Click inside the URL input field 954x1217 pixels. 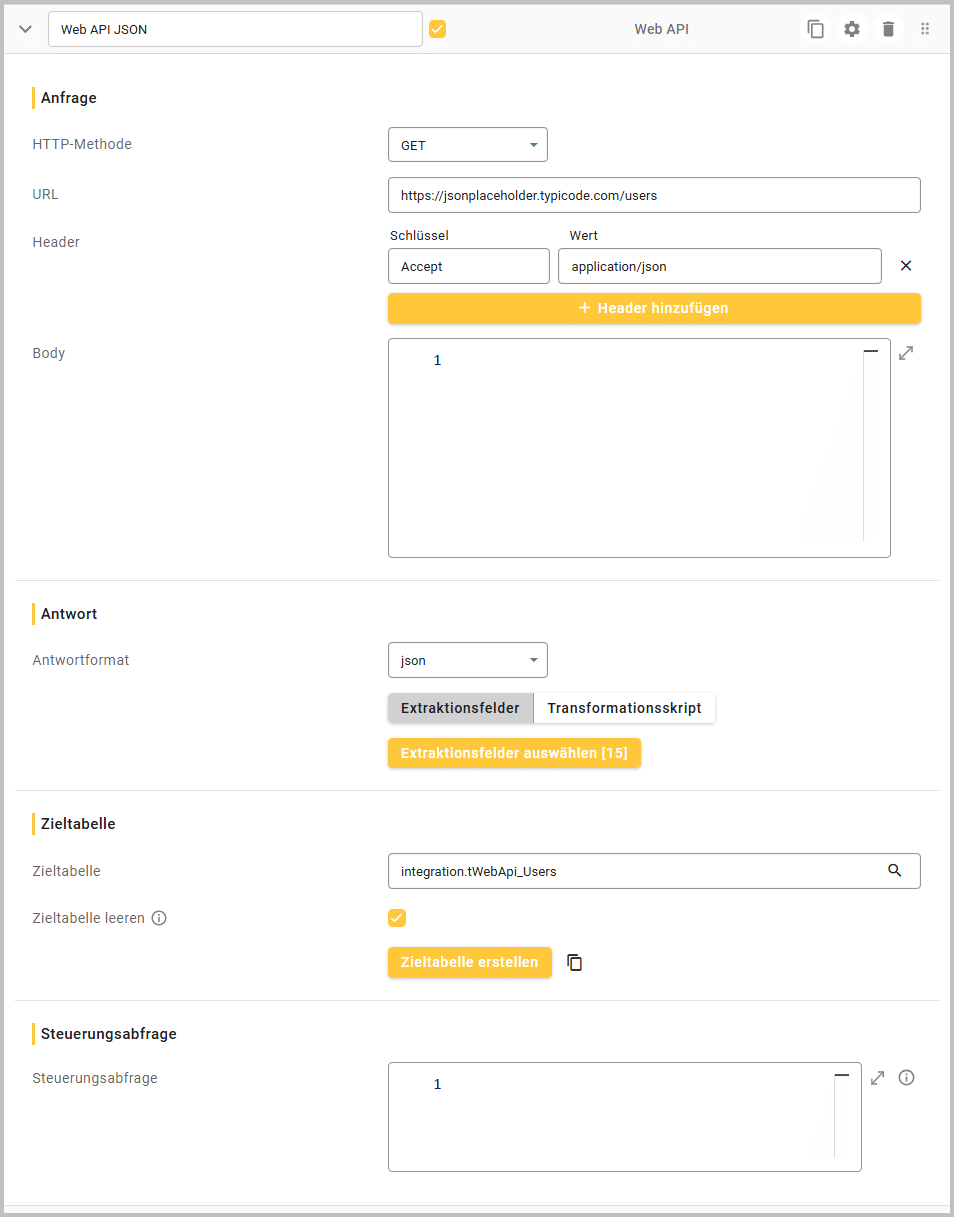[x=654, y=194]
